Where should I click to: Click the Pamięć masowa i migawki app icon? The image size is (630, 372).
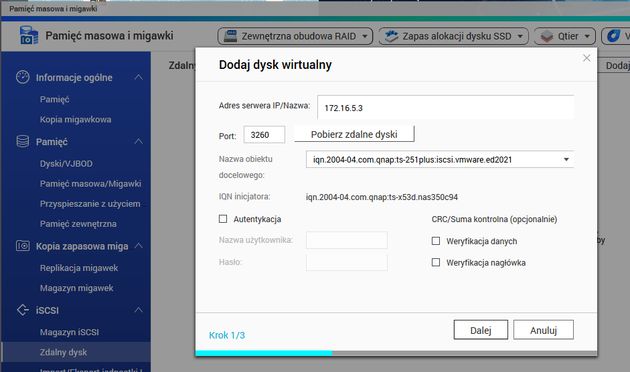pyautogui.click(x=29, y=35)
